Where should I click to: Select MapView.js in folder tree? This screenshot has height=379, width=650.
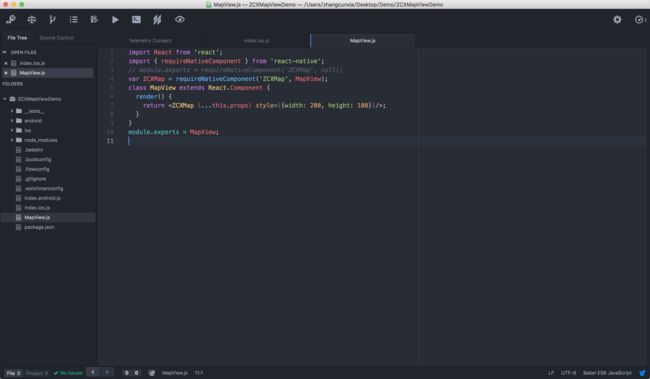[37, 218]
